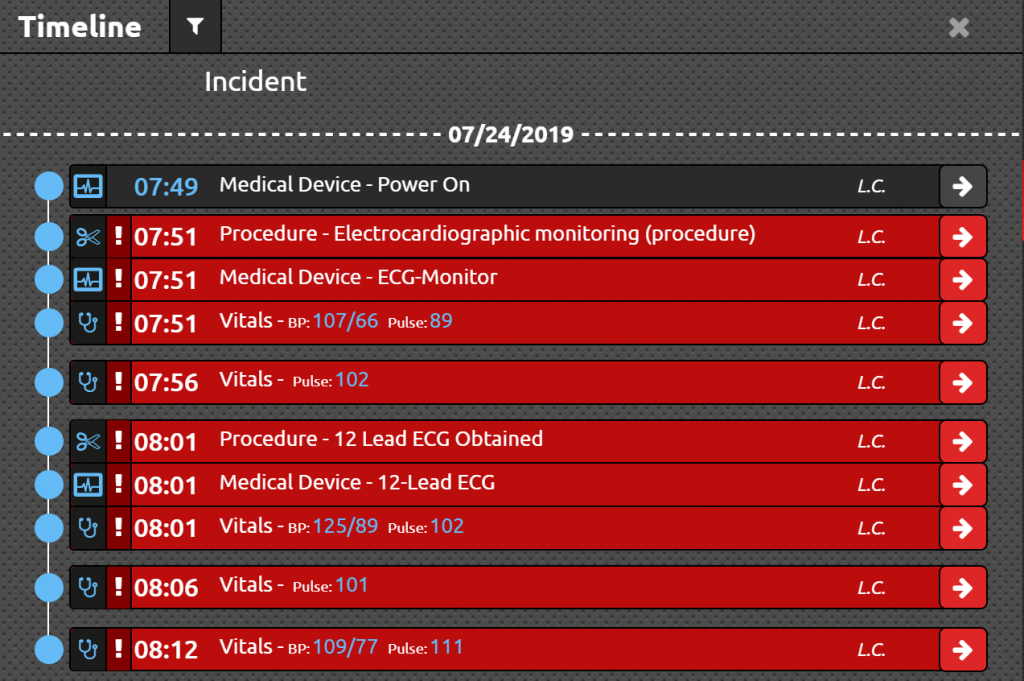Expand the 08:12 Vitals entry details

pyautogui.click(x=962, y=649)
